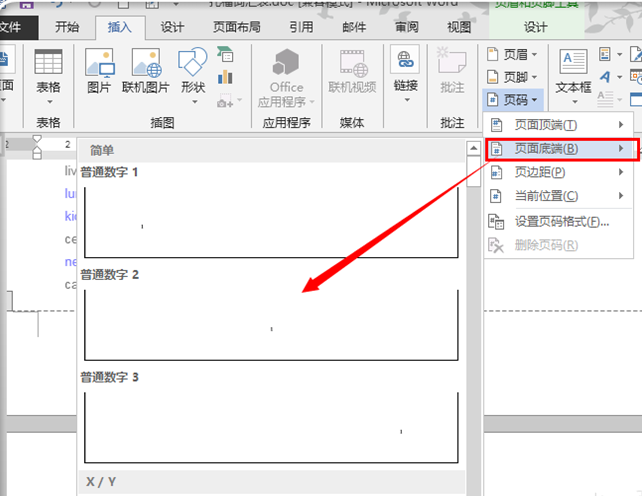Click the SmartArt icon above the chart icon
This screenshot has height=496, width=642.
pos(225,55)
